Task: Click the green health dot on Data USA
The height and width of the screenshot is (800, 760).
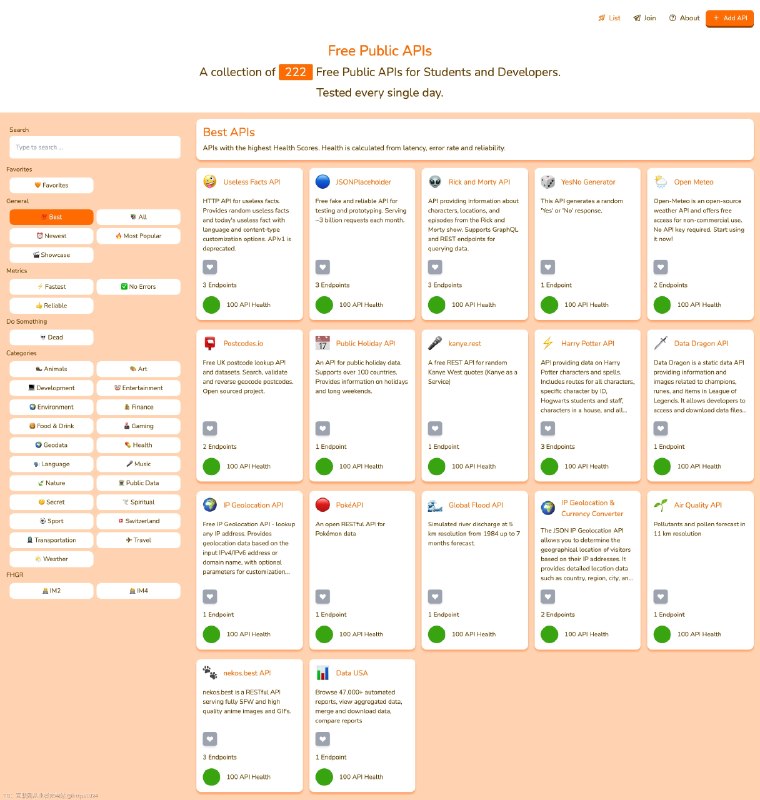Action: tap(324, 777)
